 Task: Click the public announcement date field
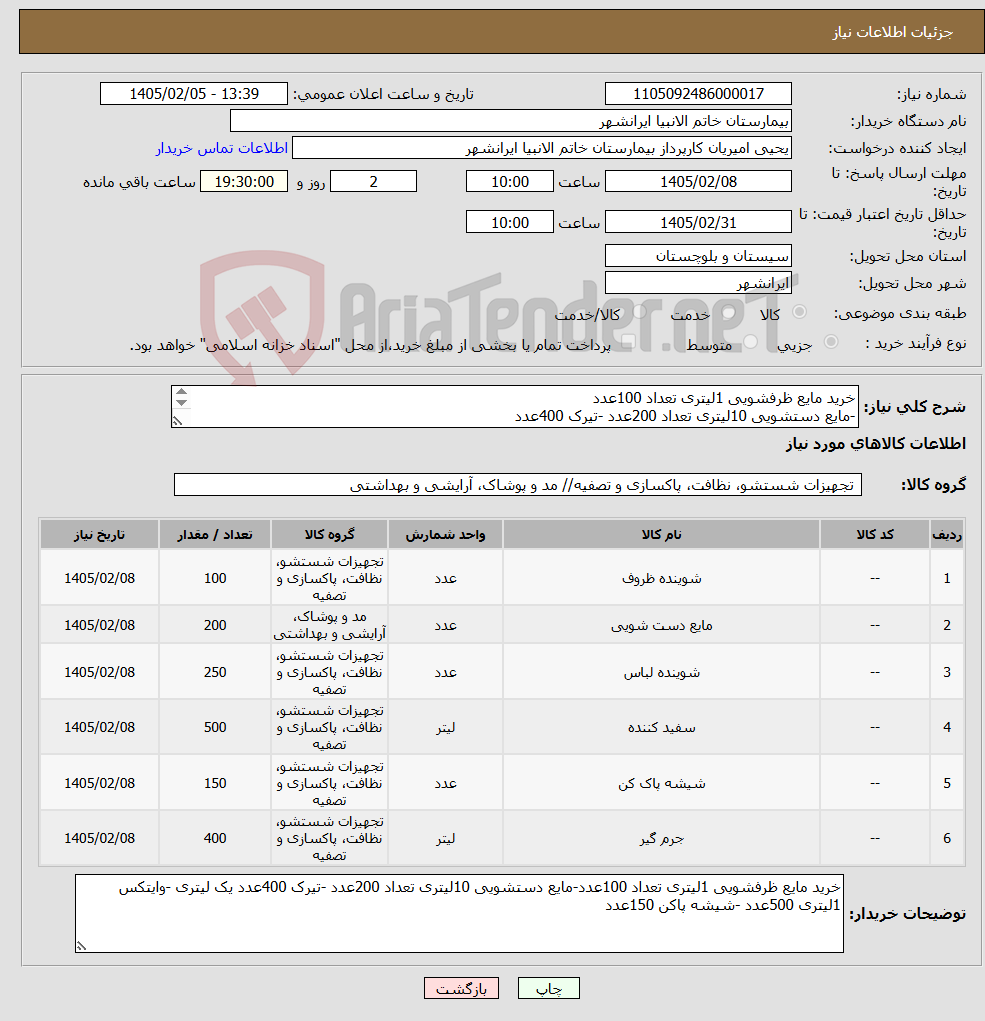click(x=193, y=94)
